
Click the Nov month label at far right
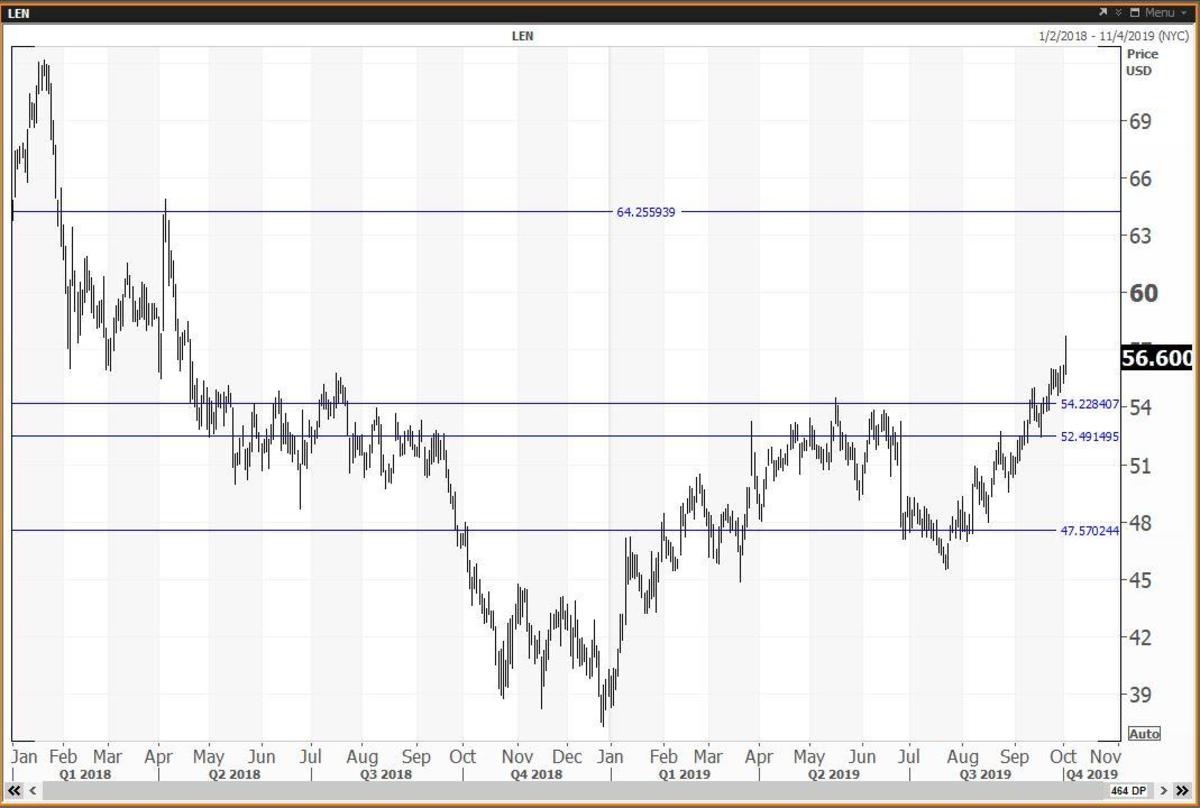click(x=1104, y=756)
